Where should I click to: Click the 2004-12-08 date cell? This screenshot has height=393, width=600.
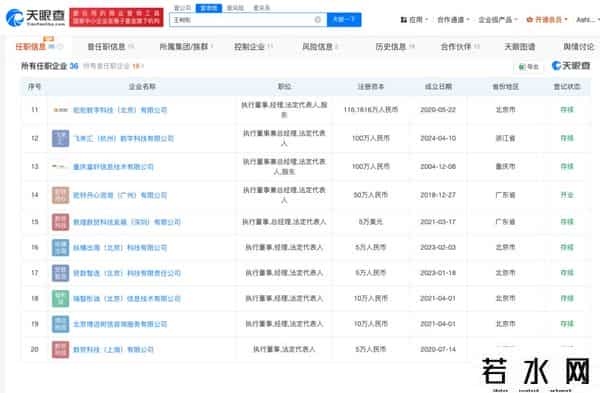coord(438,166)
